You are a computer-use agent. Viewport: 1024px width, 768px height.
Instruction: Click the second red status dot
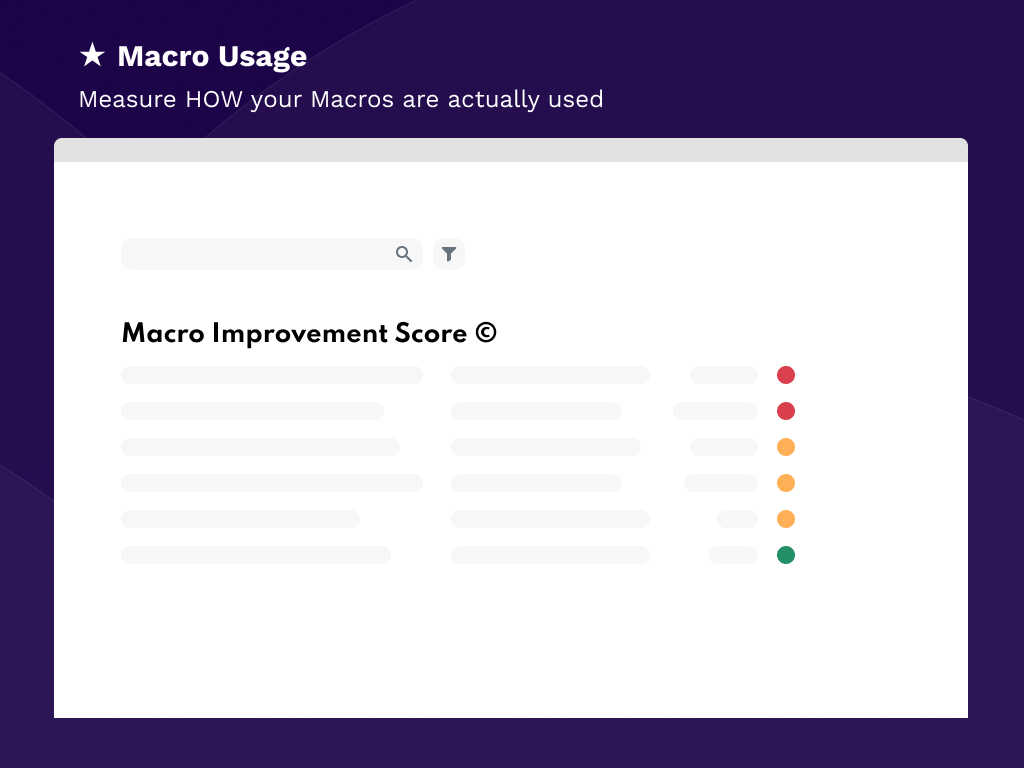[786, 411]
